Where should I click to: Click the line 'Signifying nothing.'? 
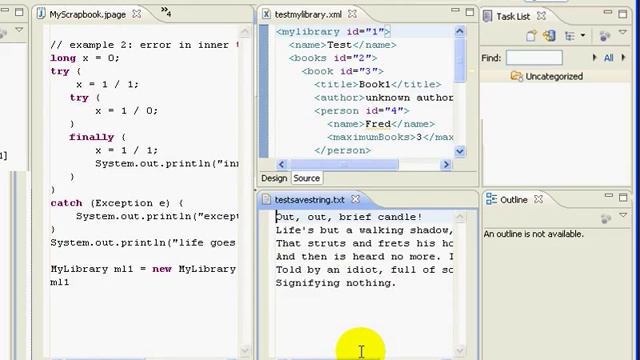coord(336,283)
